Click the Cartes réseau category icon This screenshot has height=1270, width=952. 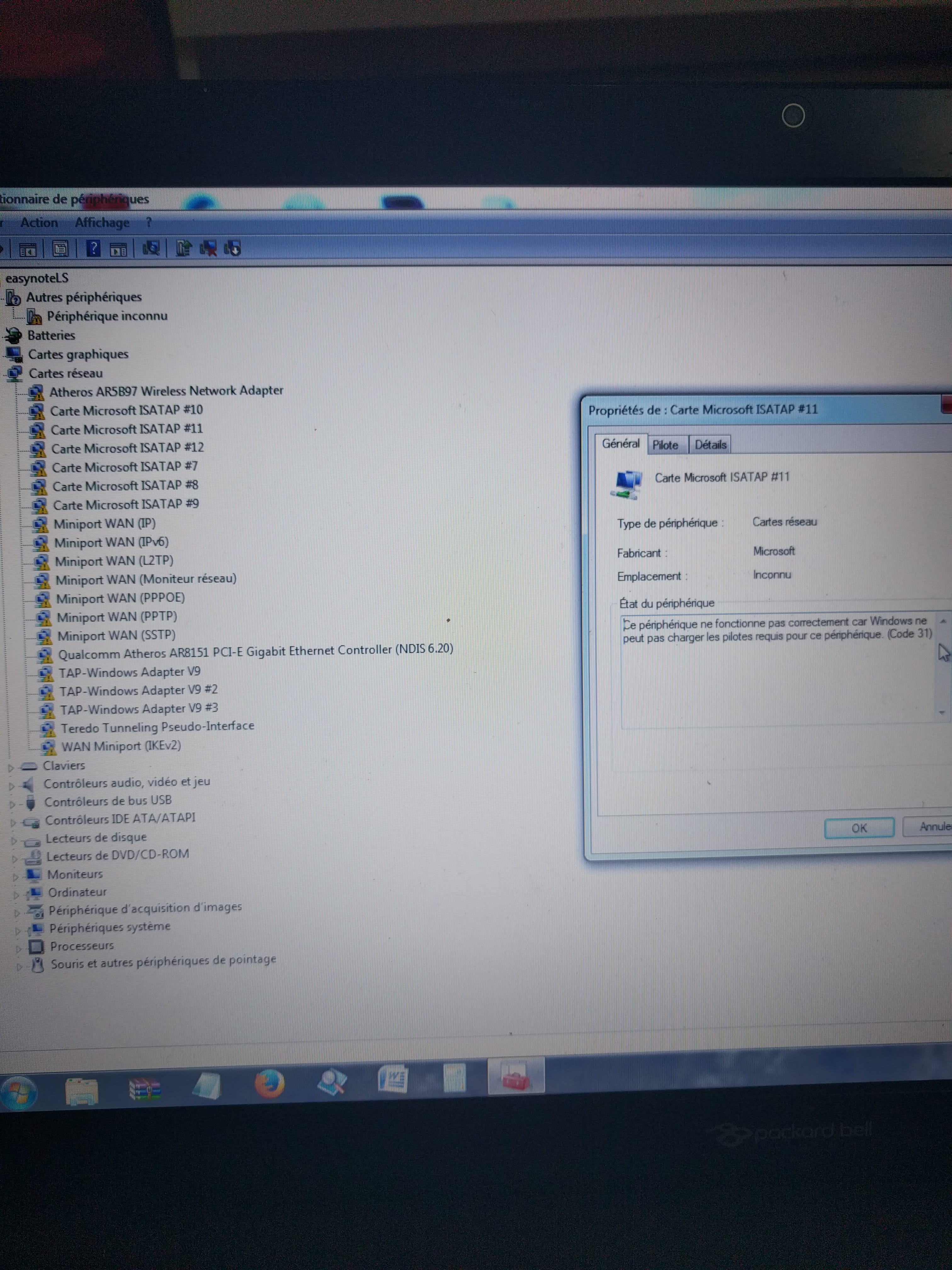[14, 373]
